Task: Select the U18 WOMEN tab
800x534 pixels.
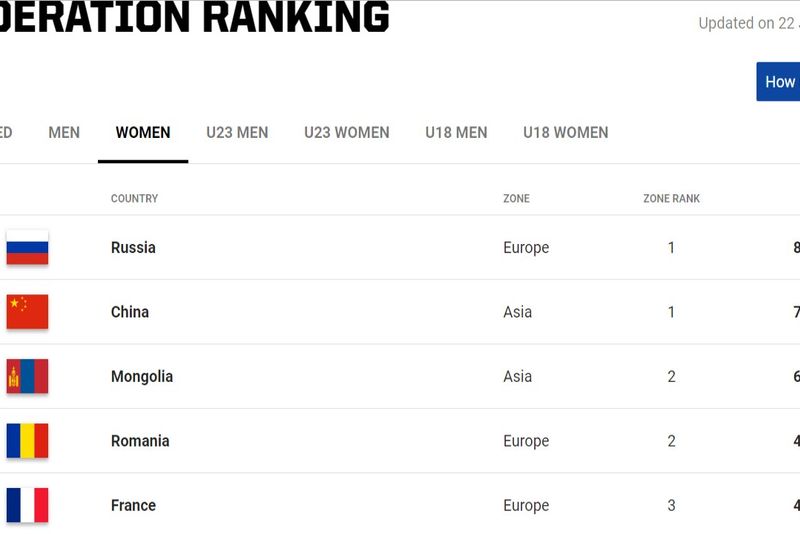Action: click(x=565, y=132)
